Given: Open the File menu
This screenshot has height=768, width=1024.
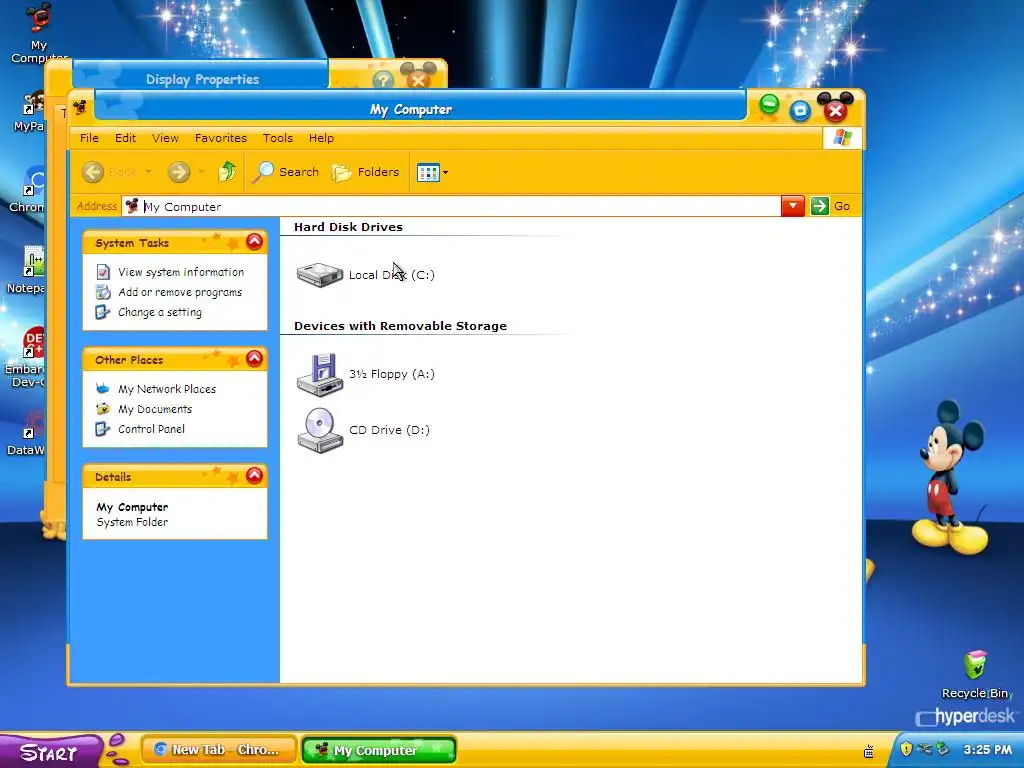Looking at the screenshot, I should [89, 138].
